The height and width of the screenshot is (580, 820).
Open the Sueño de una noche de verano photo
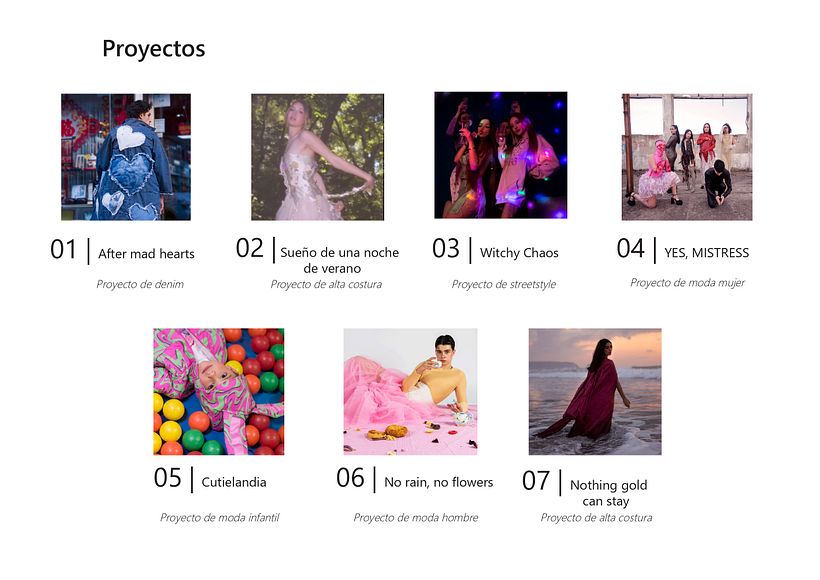(317, 157)
